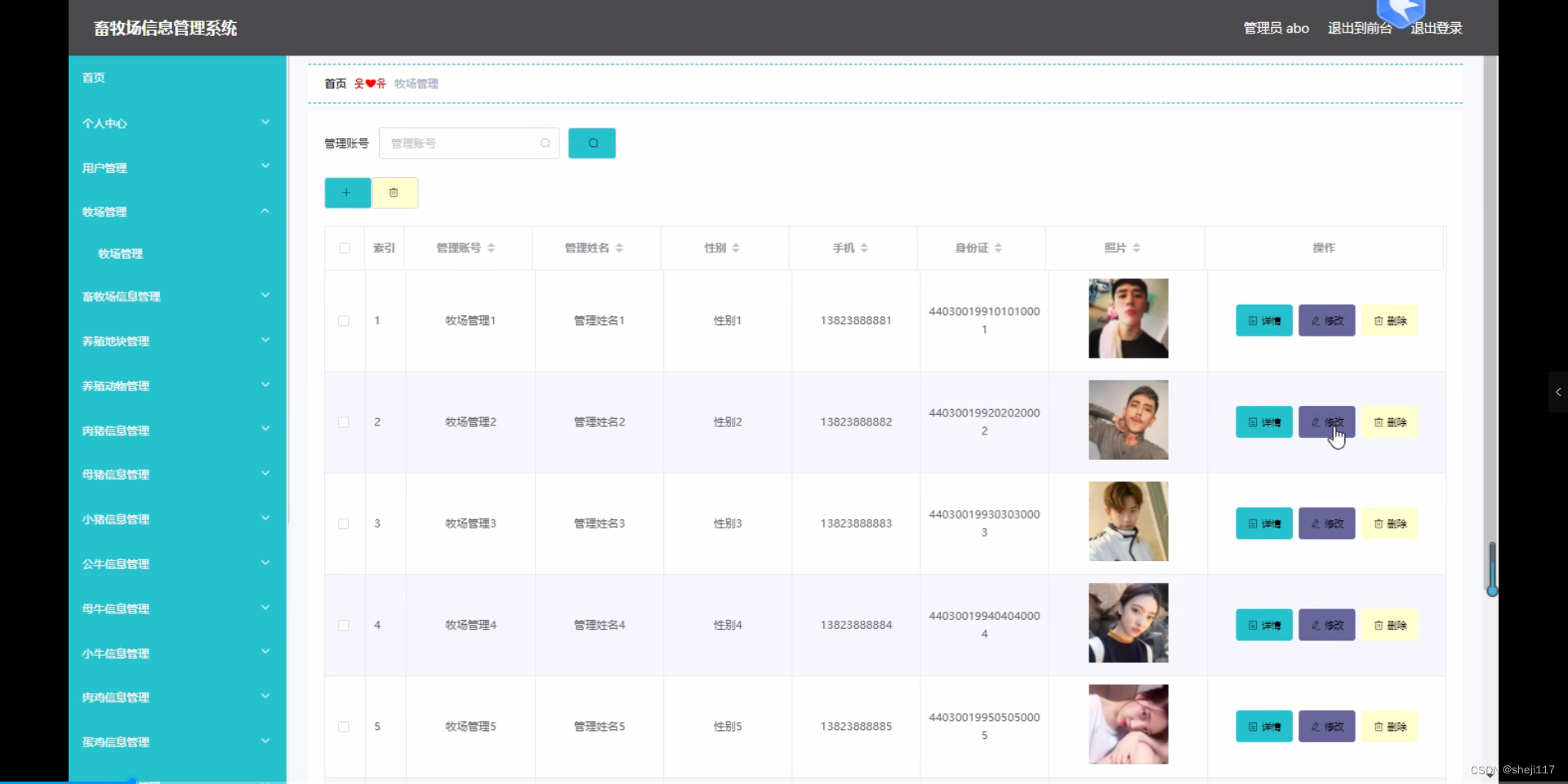Check the checkbox for row 5
This screenshot has width=1568, height=784.
pyautogui.click(x=344, y=727)
